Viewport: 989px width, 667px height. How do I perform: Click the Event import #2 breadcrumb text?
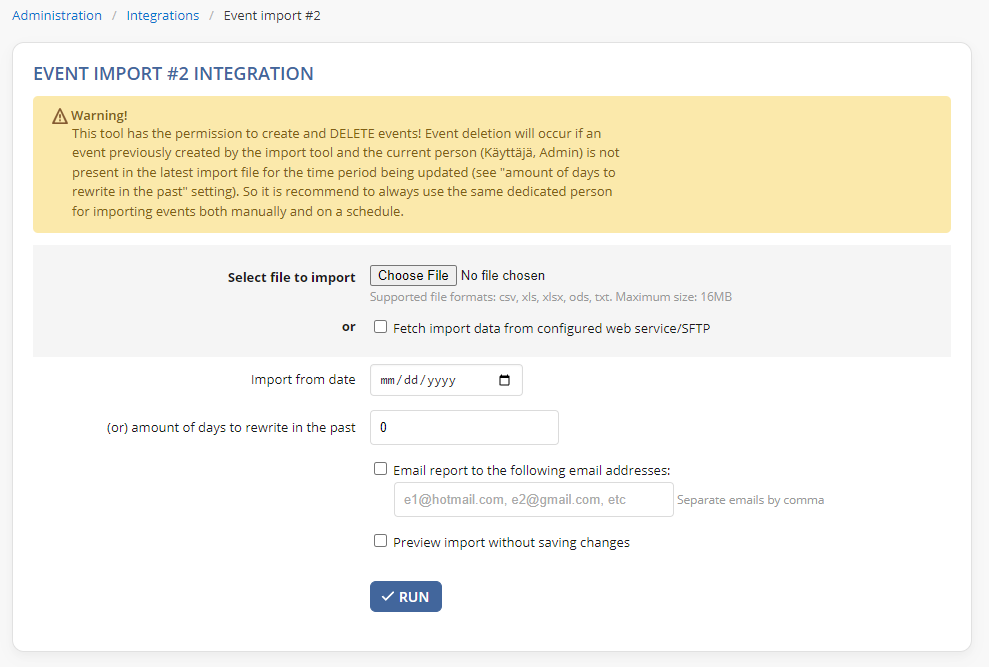pyautogui.click(x=272, y=15)
